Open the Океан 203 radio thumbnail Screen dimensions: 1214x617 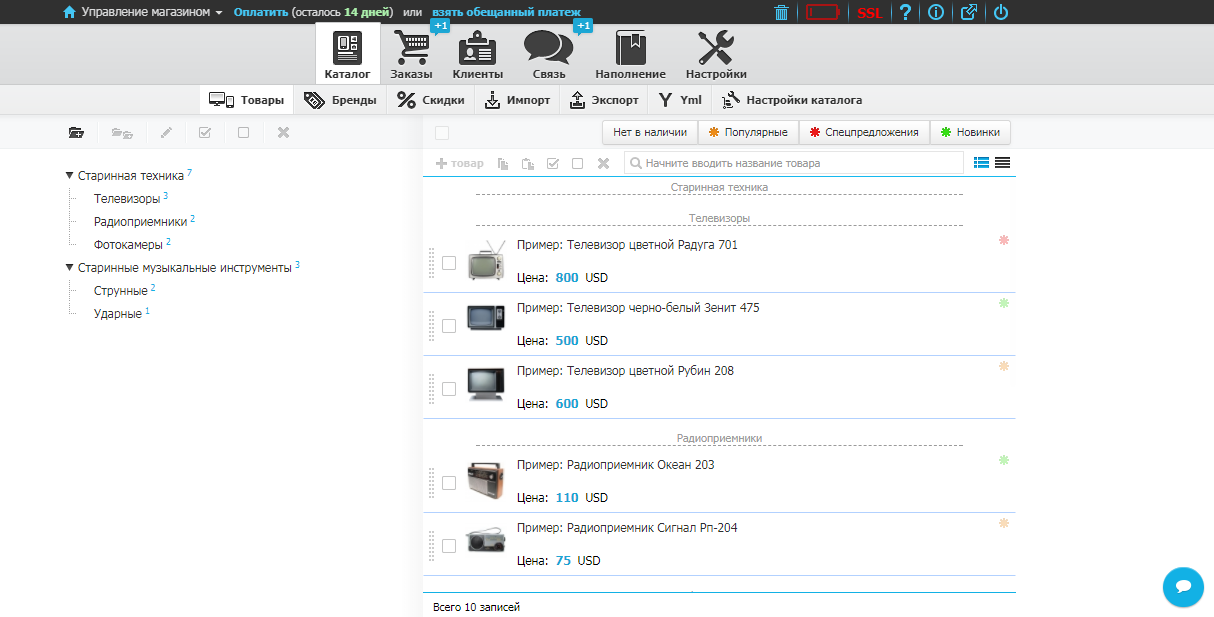pos(486,479)
